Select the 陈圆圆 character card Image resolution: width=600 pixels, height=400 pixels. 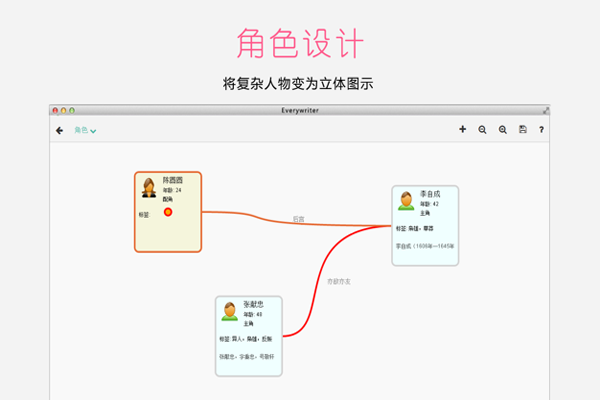pyautogui.click(x=168, y=212)
